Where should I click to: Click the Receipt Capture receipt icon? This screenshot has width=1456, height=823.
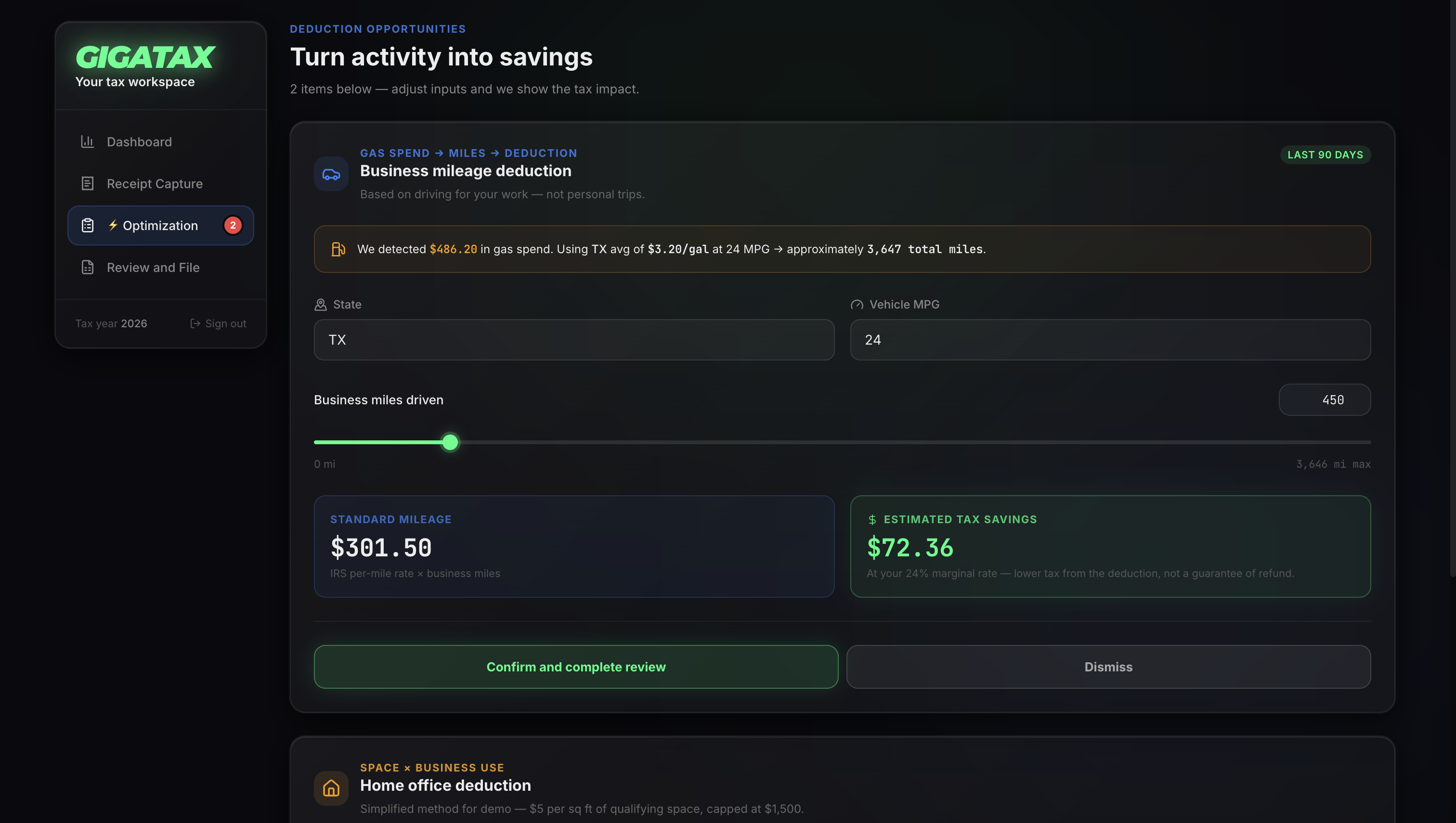tap(87, 183)
